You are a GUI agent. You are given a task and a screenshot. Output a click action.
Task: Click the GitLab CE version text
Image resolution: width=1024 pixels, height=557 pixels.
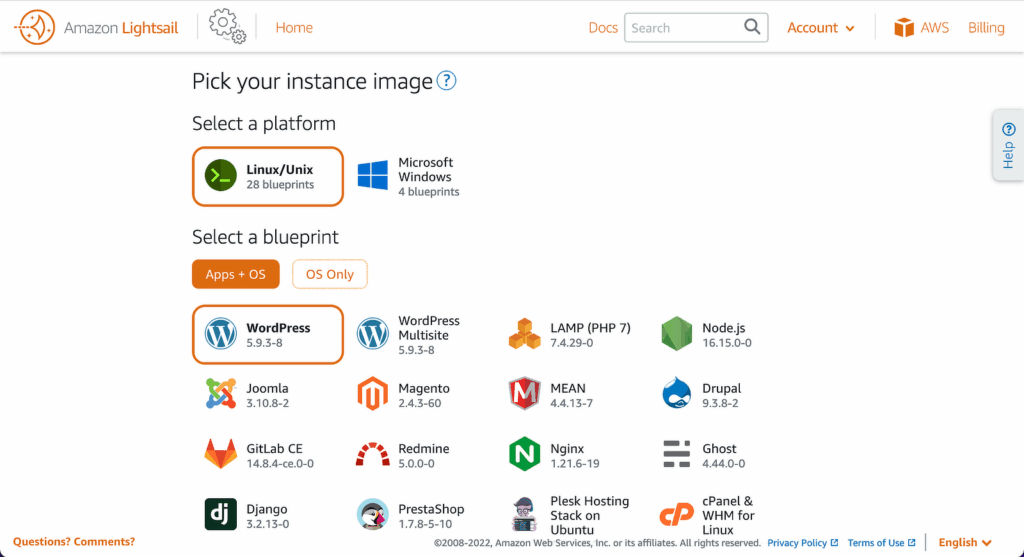pos(280,464)
